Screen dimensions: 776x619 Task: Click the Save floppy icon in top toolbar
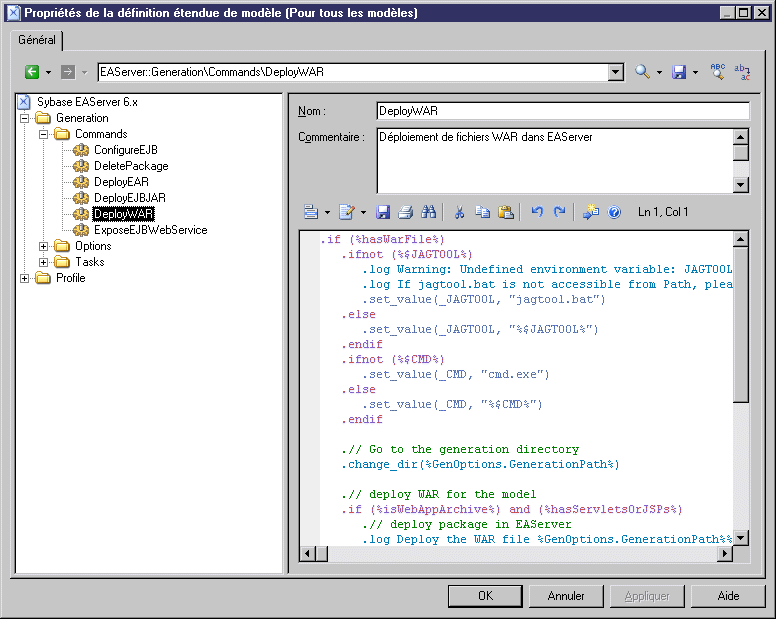point(679,72)
